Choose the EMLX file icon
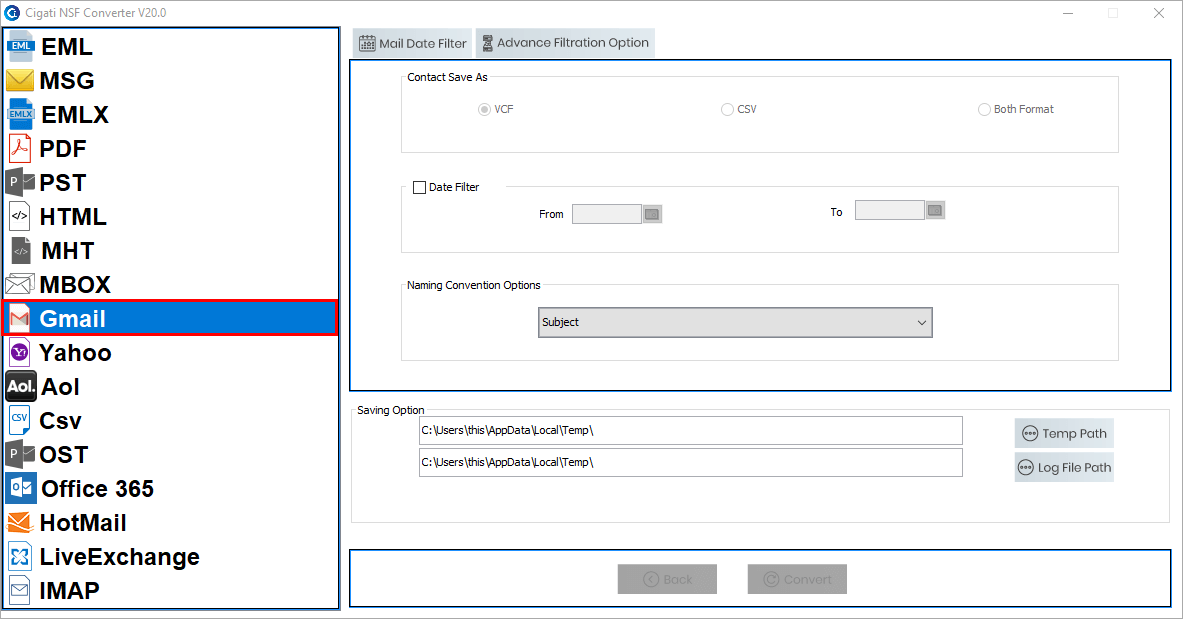 [x=20, y=114]
